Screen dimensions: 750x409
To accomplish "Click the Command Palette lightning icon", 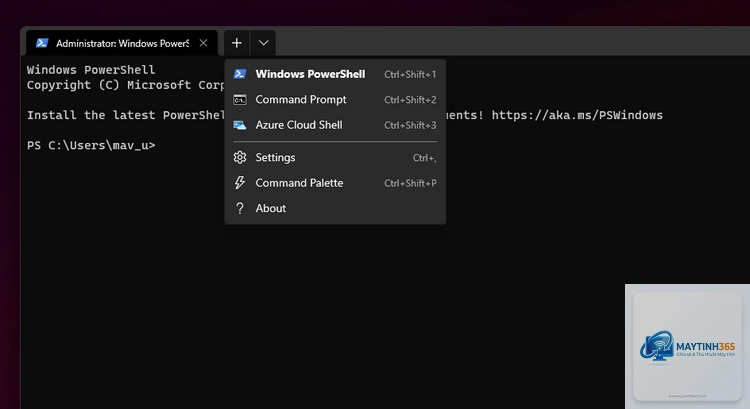I will 240,183.
